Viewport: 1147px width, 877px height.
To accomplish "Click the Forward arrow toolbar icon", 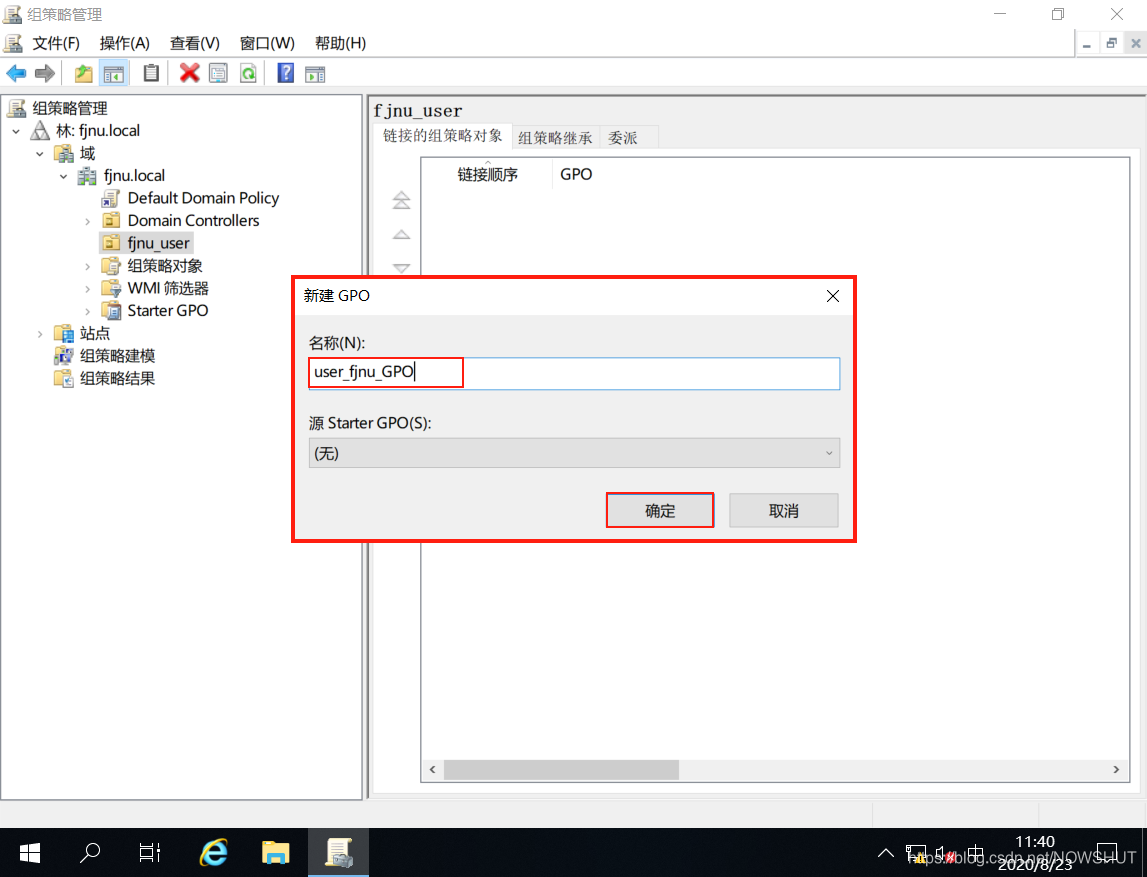I will pyautogui.click(x=45, y=73).
